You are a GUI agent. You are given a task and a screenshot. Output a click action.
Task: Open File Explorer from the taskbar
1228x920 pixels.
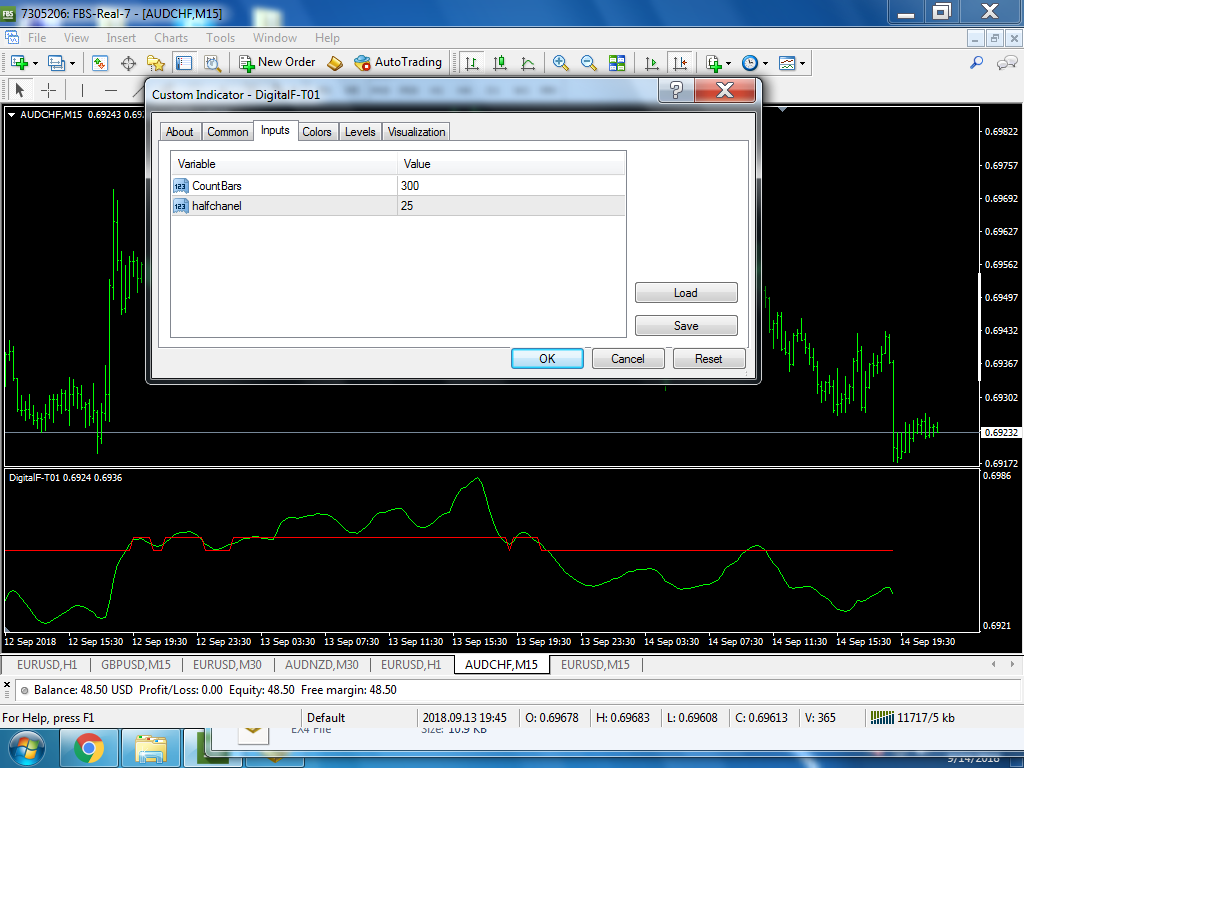151,748
